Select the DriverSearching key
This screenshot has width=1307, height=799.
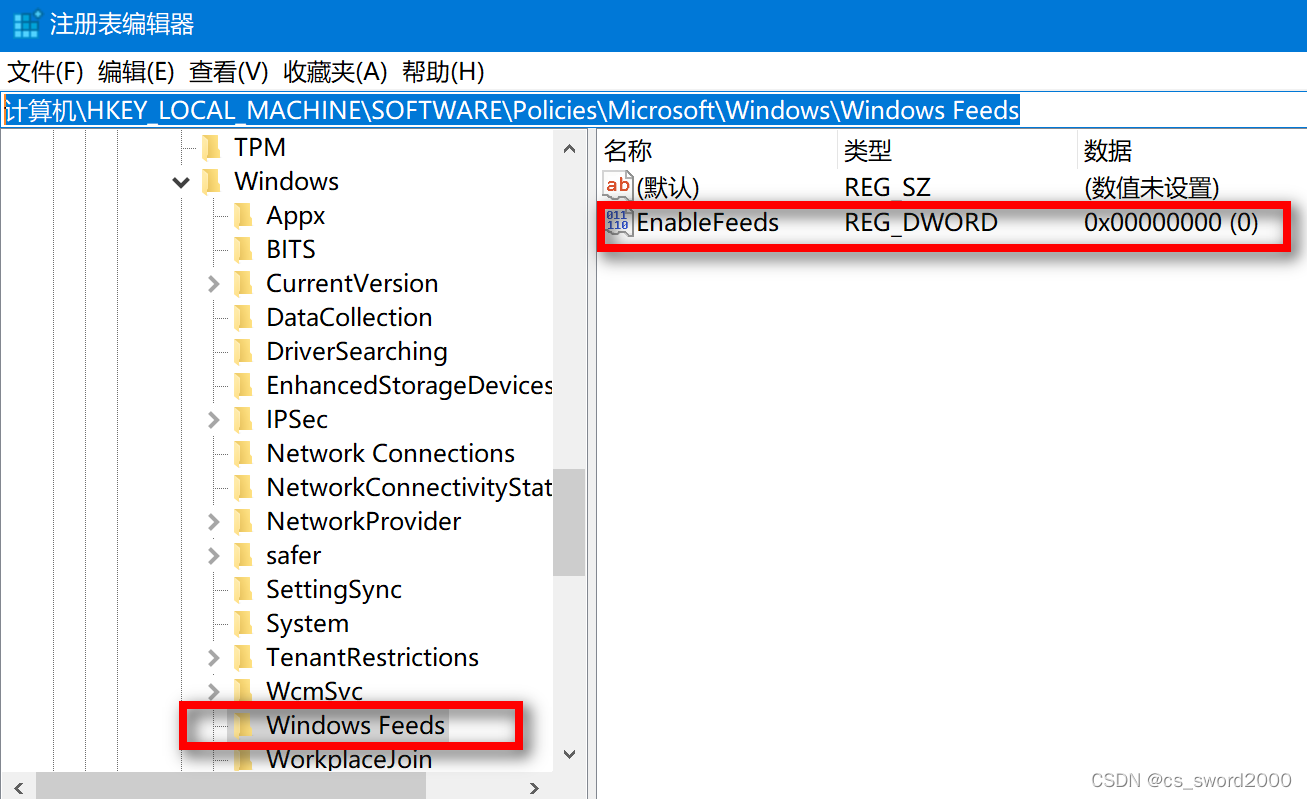(x=357, y=352)
